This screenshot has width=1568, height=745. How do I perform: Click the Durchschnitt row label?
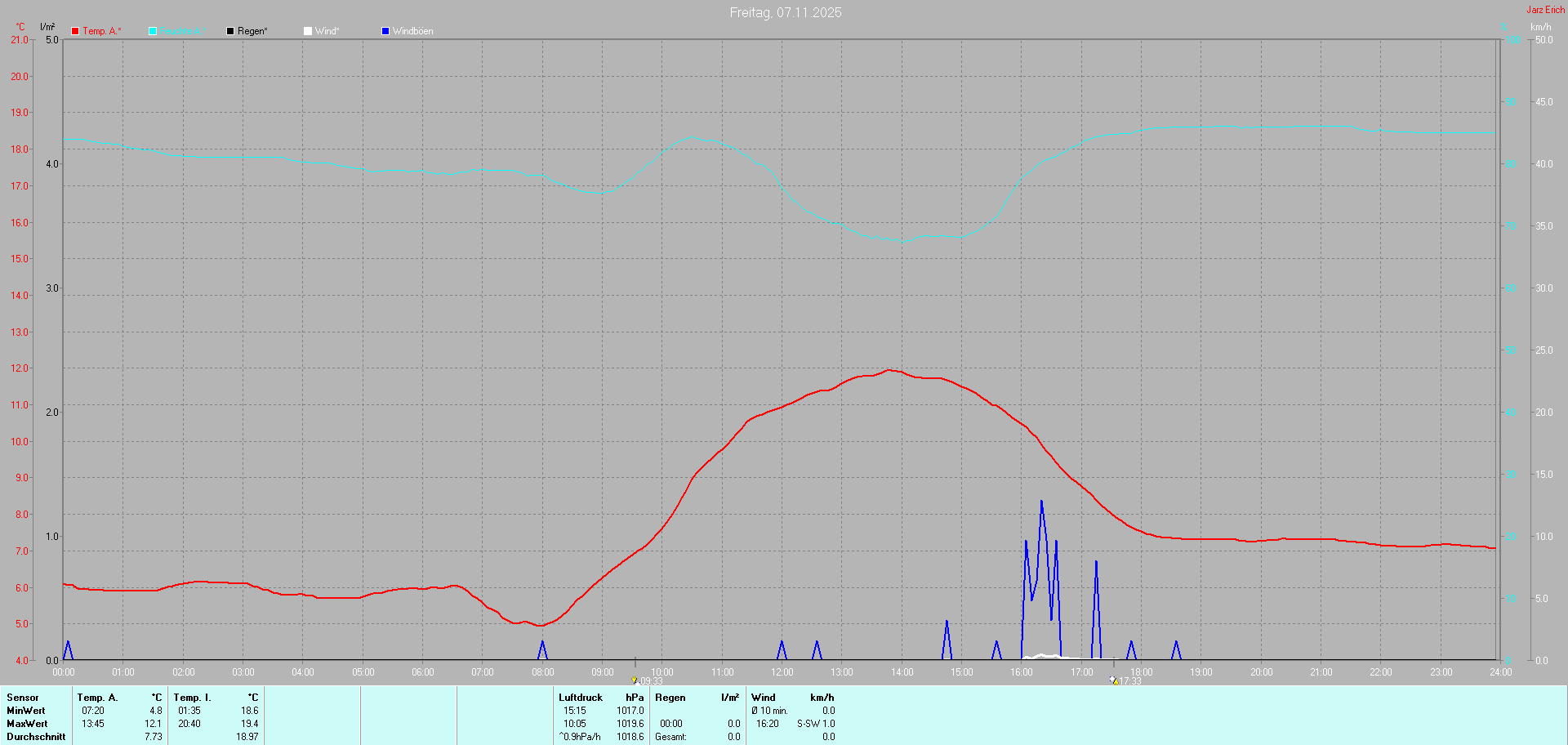pos(36,737)
